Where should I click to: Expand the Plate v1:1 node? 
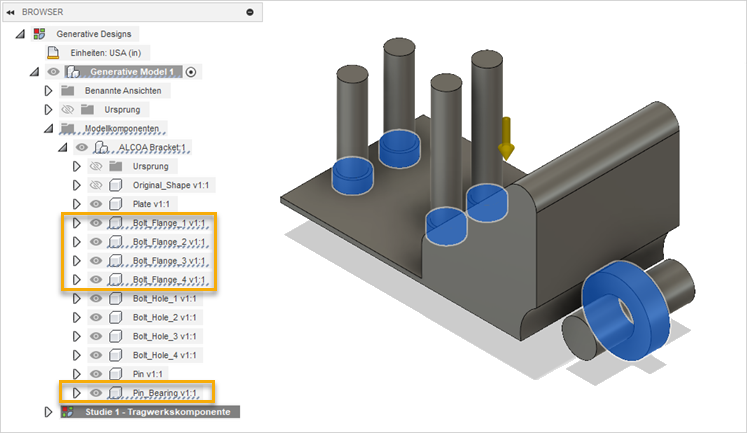77,204
